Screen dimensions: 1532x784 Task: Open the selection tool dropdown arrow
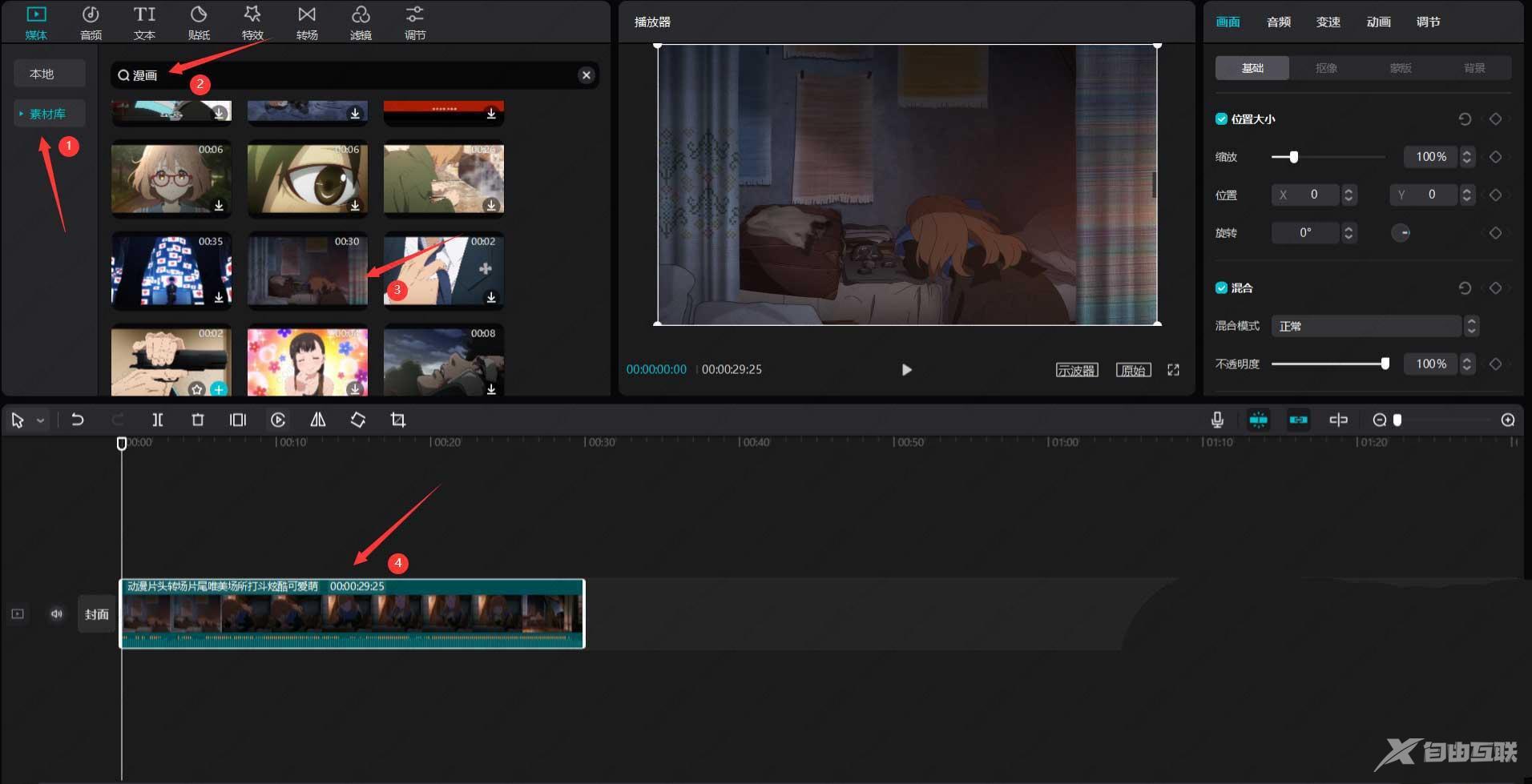coord(40,420)
